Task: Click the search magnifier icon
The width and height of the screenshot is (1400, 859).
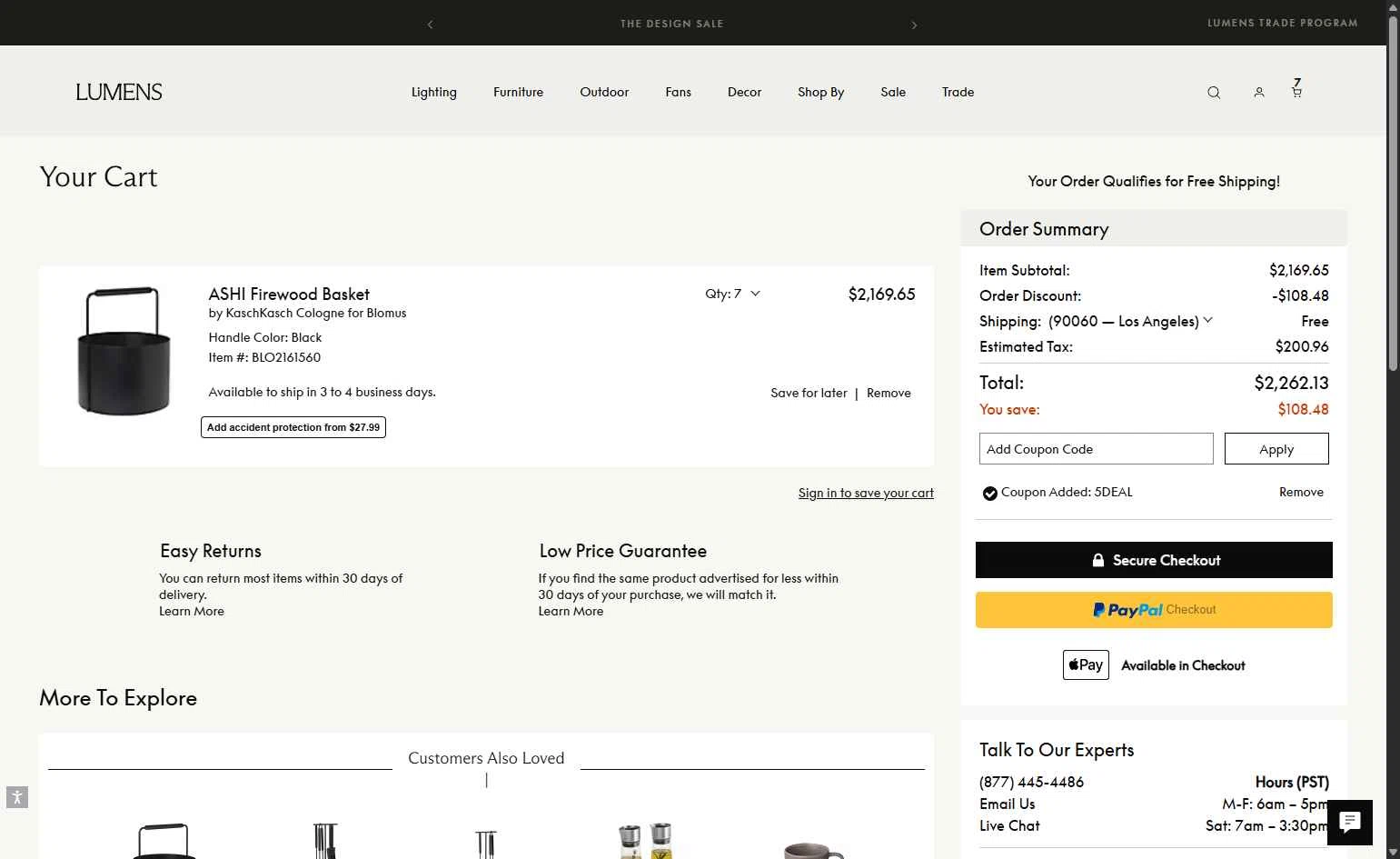Action: [x=1214, y=93]
